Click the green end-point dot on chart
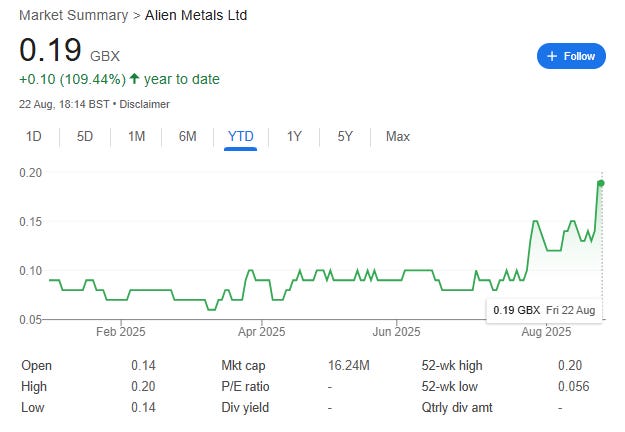This screenshot has height=432, width=625. coord(601,183)
